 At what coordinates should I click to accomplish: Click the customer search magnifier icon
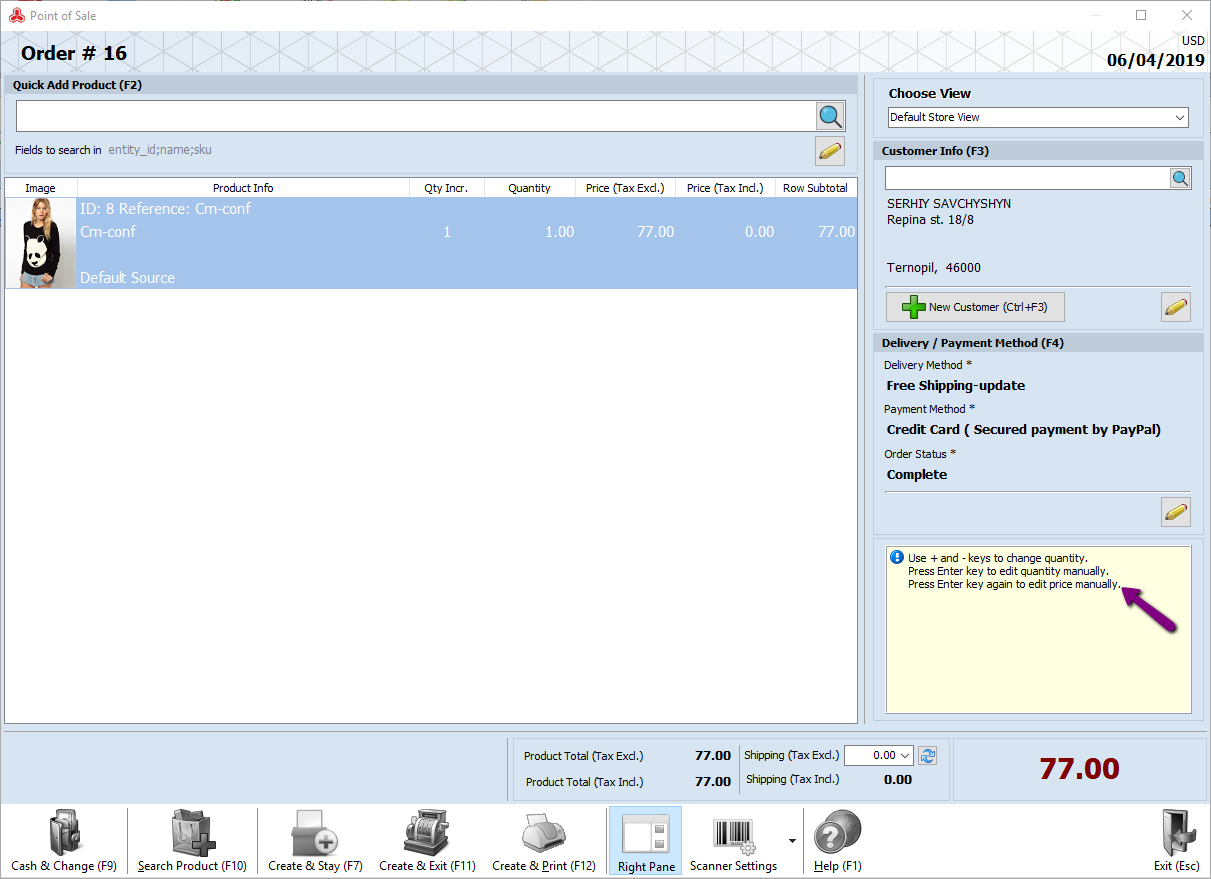[x=1180, y=178]
